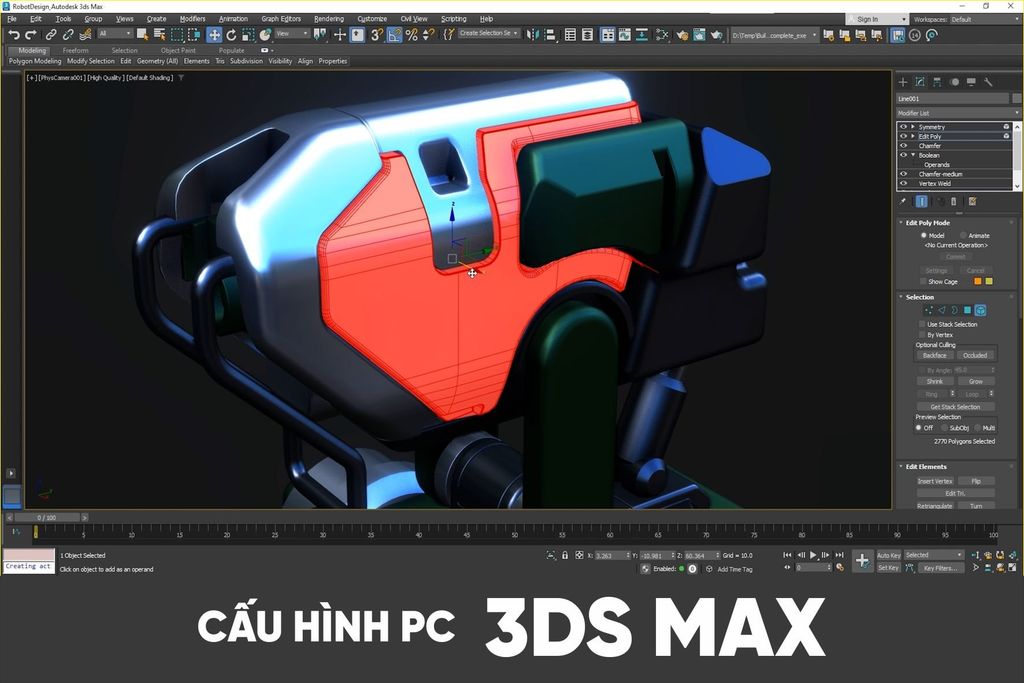Image resolution: width=1024 pixels, height=683 pixels.
Task: Select the Model radio button
Action: pyautogui.click(x=923, y=235)
